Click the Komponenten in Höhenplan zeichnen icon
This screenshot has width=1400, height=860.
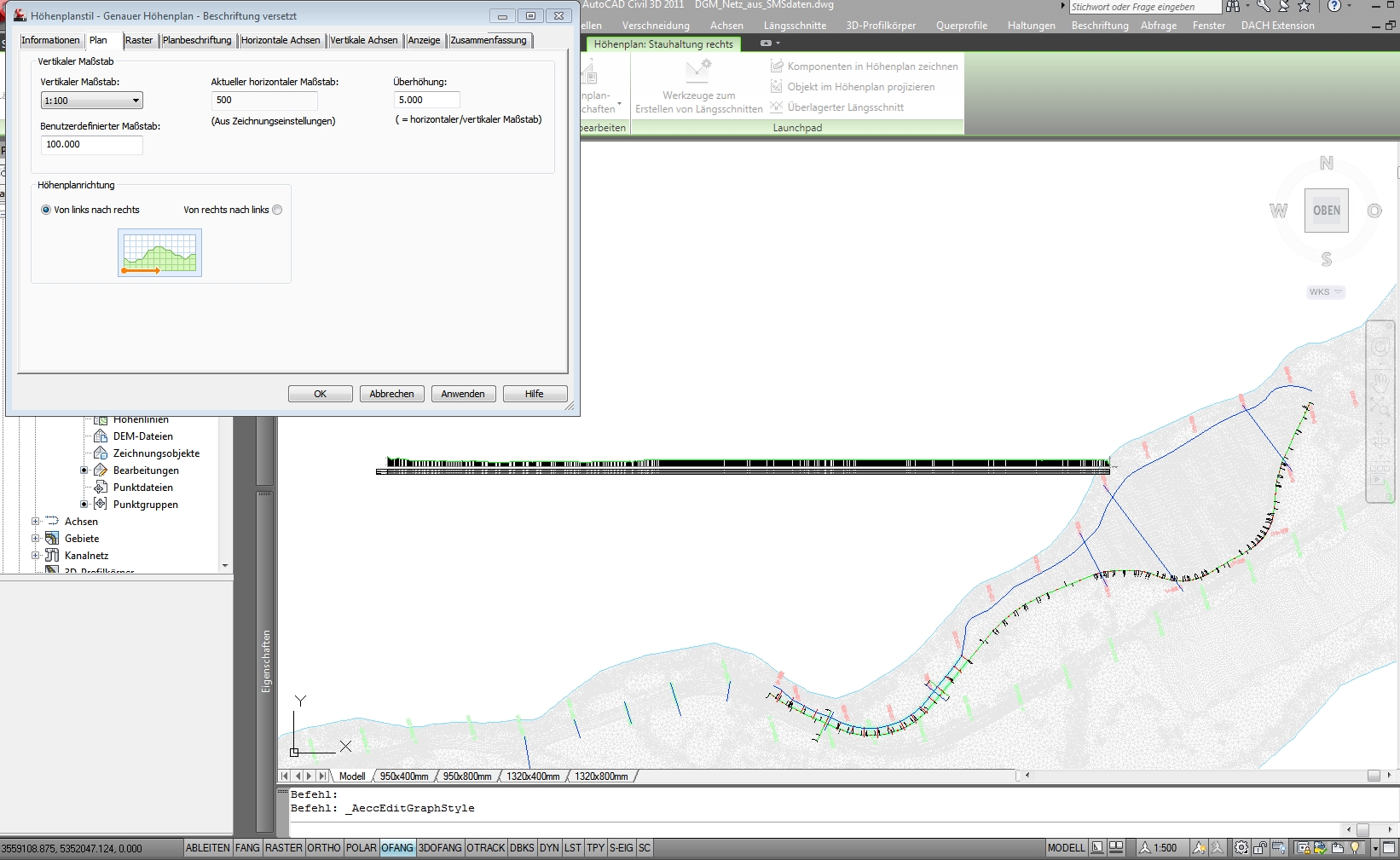pos(777,66)
